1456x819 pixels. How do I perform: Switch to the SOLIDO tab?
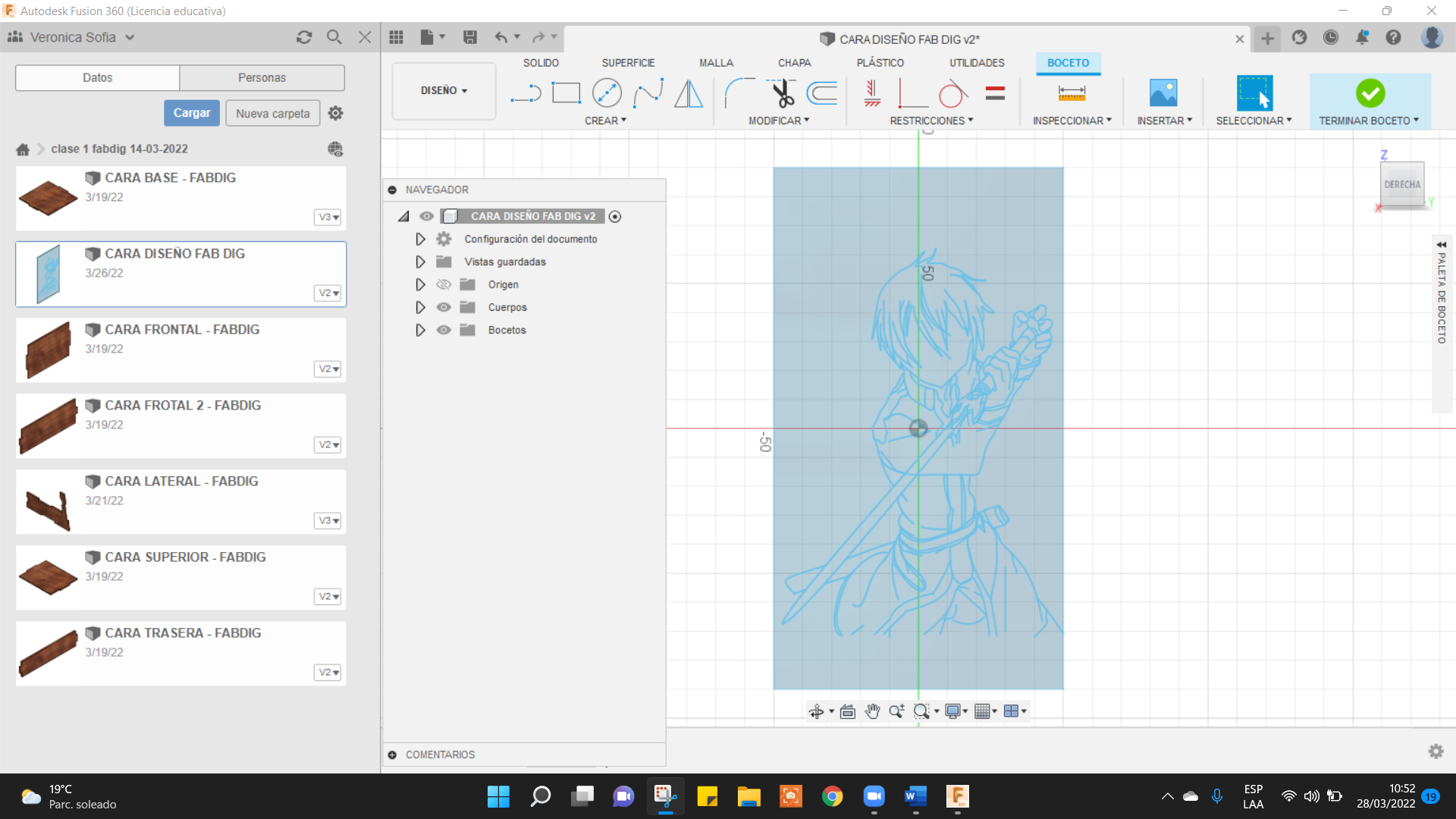(541, 63)
